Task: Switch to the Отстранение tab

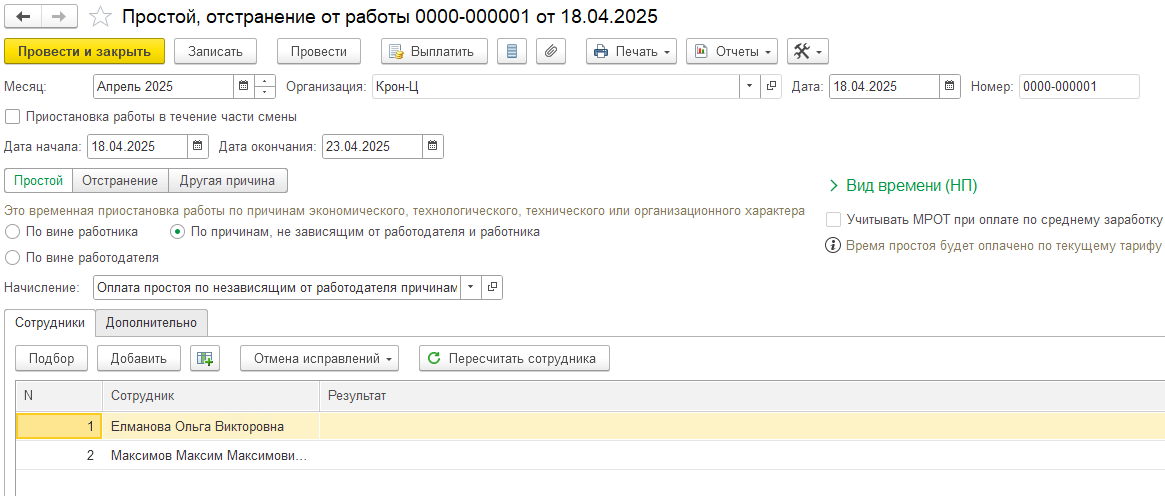Action: click(x=120, y=180)
